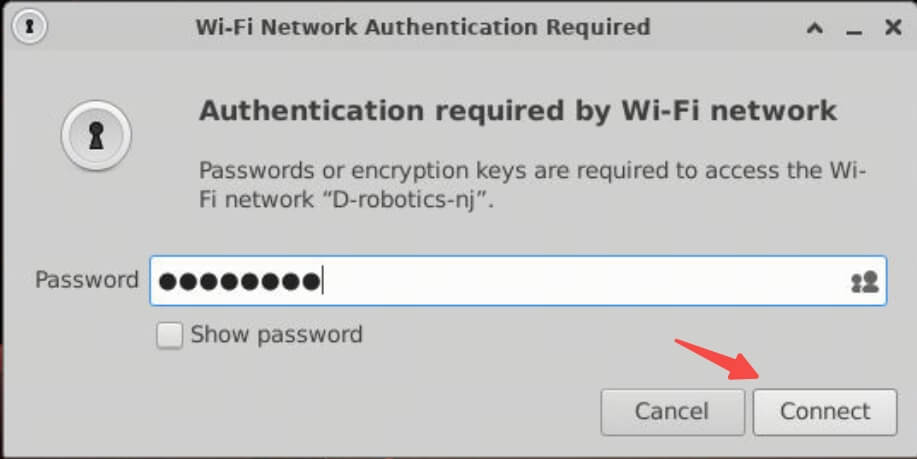Open password storage options icon in field
This screenshot has height=459, width=917.
coord(864,282)
